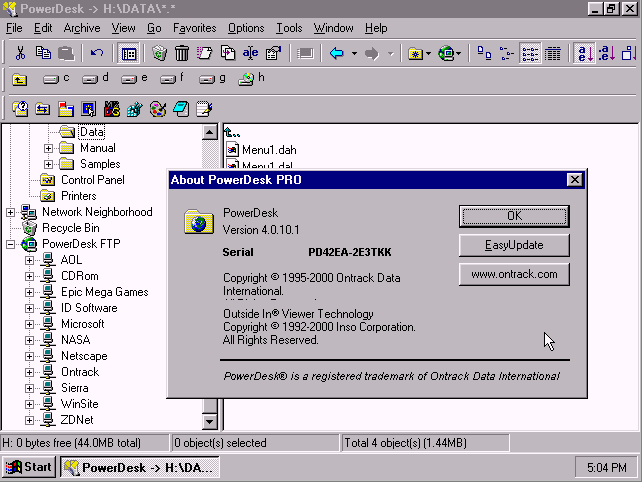Expand the ZDNet FTP site
Image resolution: width=642 pixels, height=482 pixels.
pyautogui.click(x=29, y=420)
